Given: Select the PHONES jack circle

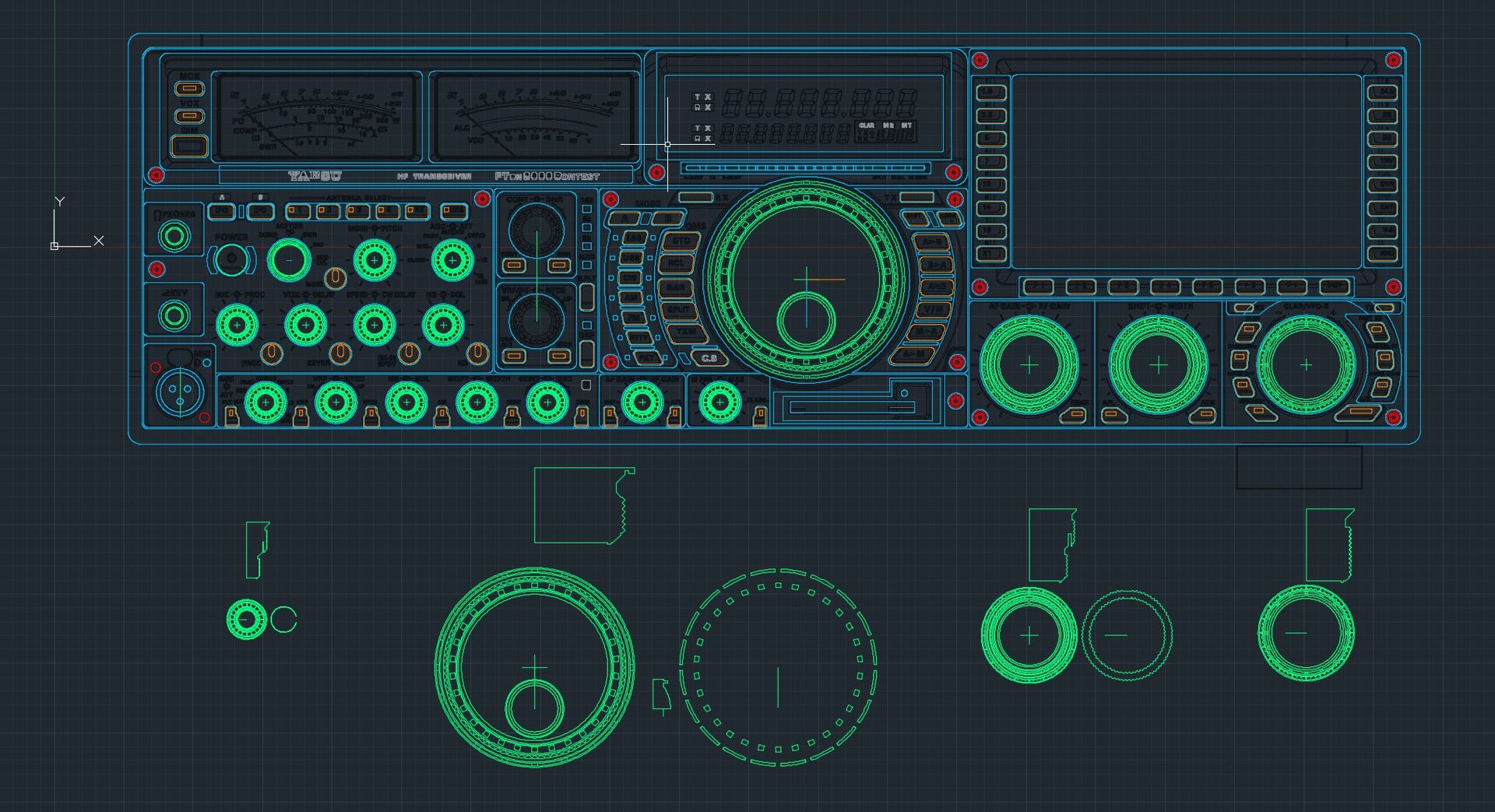Looking at the screenshot, I should pyautogui.click(x=174, y=236).
